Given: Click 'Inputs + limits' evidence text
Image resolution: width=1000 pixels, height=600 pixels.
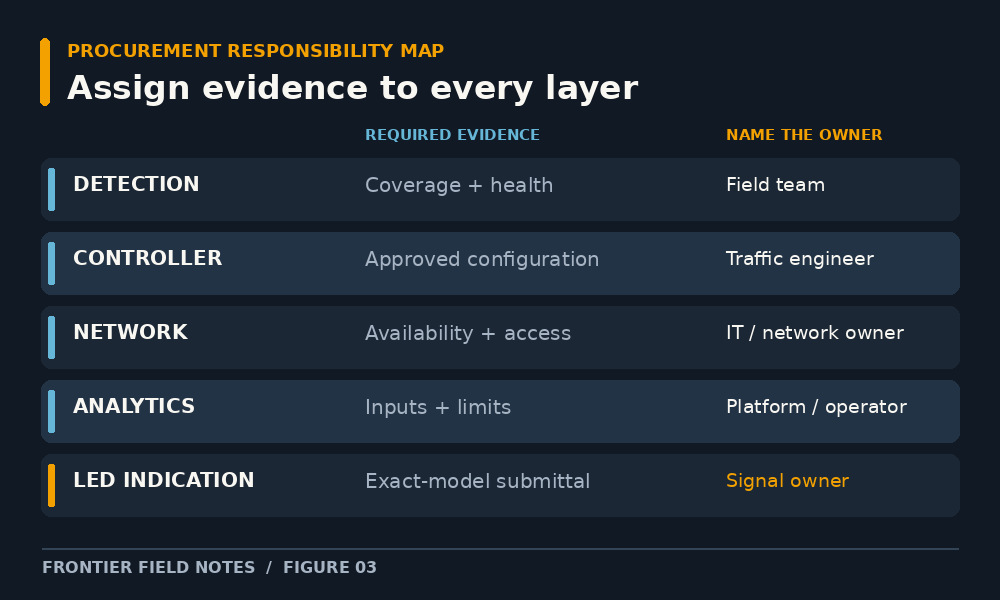Looking at the screenshot, I should pyautogui.click(x=438, y=407).
